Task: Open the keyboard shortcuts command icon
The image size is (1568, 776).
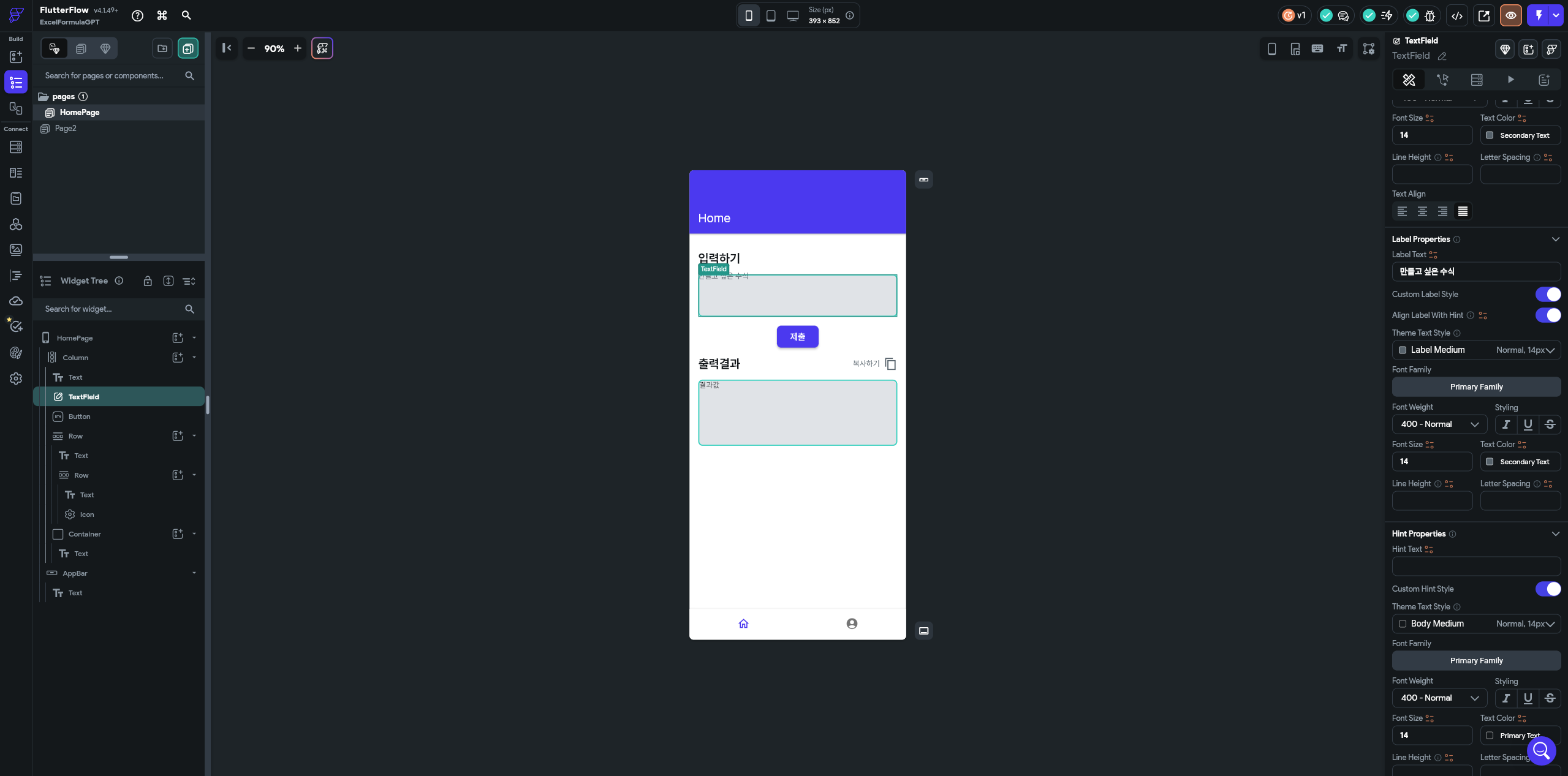Action: click(162, 16)
